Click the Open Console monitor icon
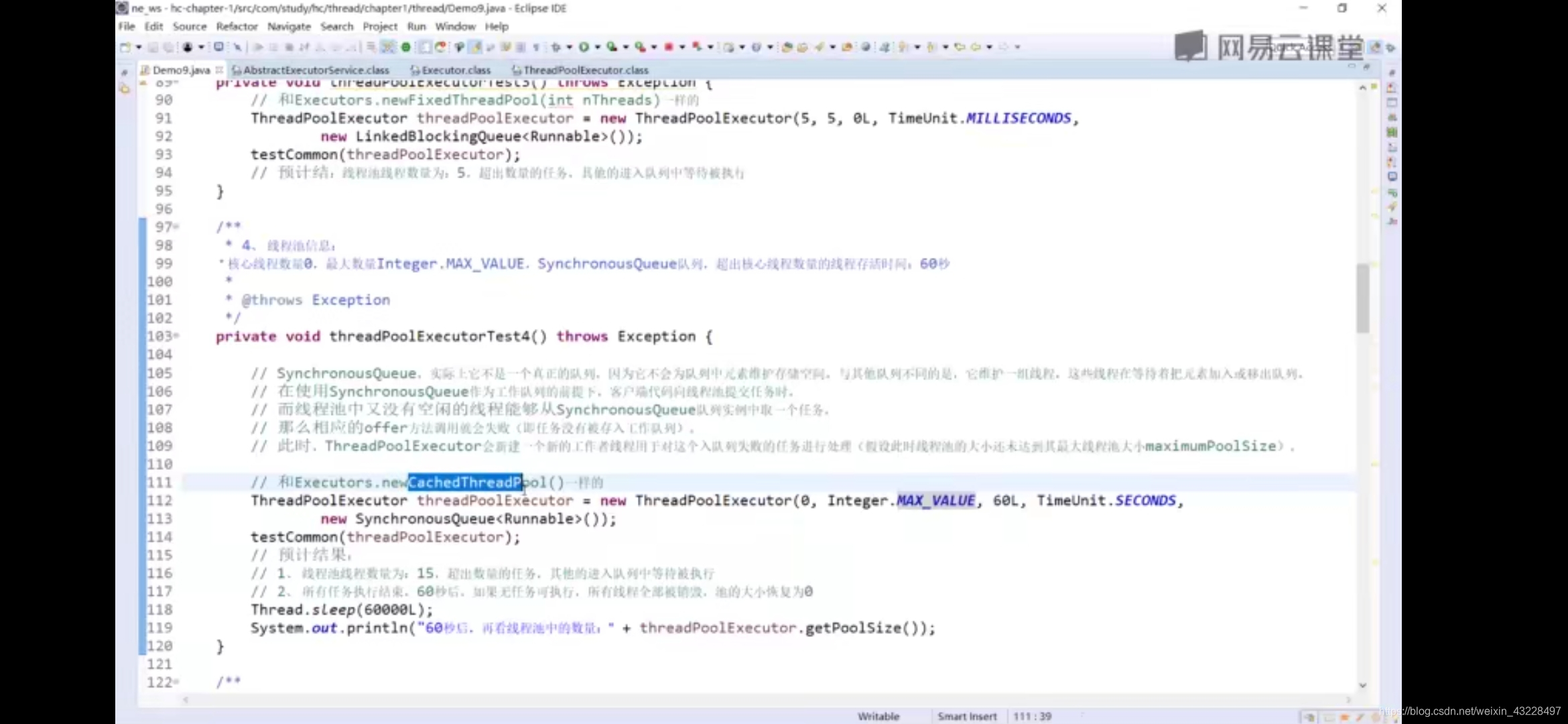 218,47
